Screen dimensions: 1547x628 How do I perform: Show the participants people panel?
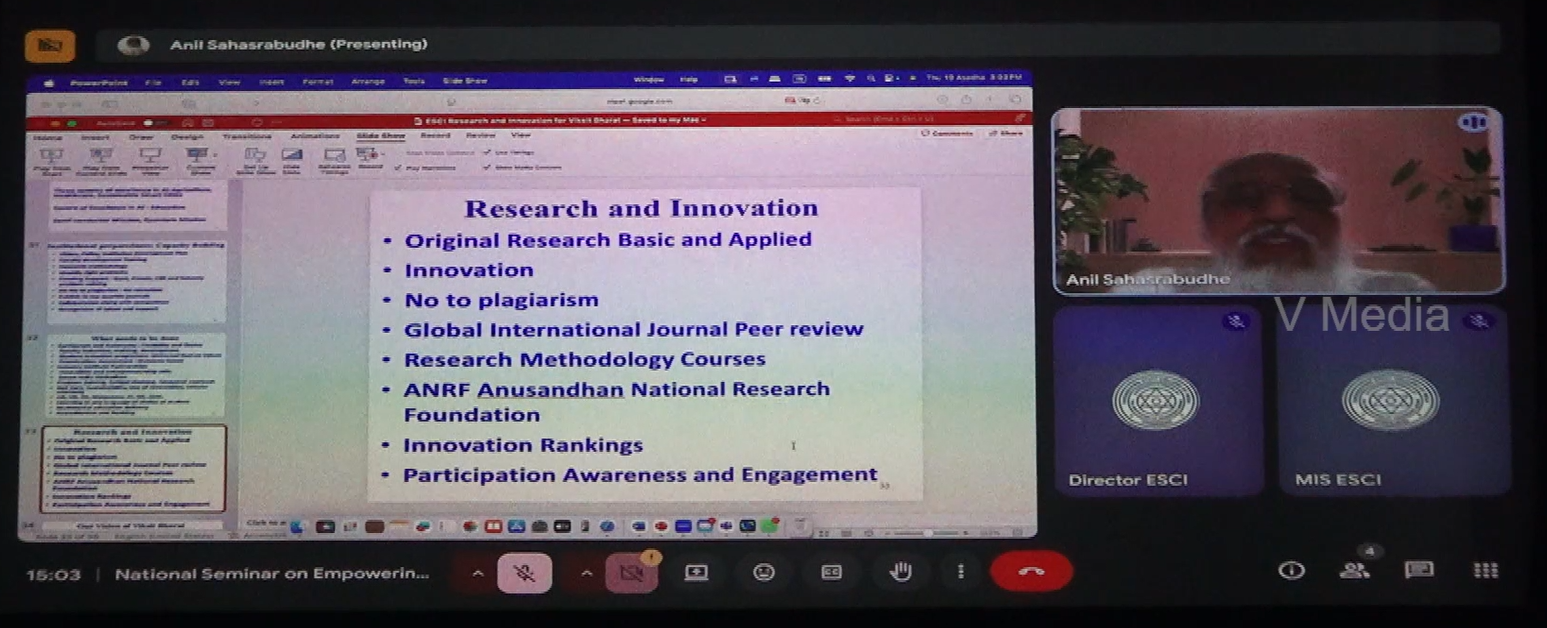click(1354, 570)
